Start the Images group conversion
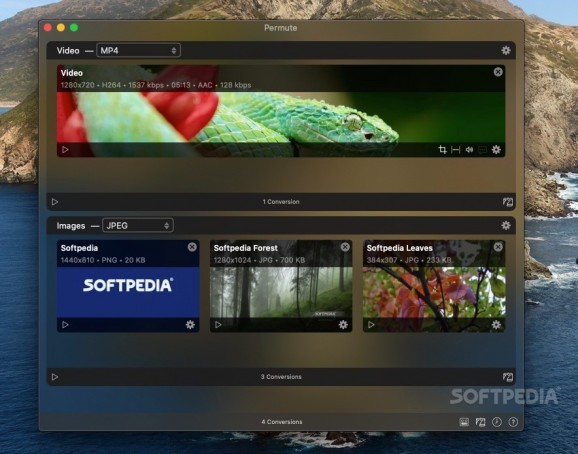The width and height of the screenshot is (578, 454). (55, 377)
